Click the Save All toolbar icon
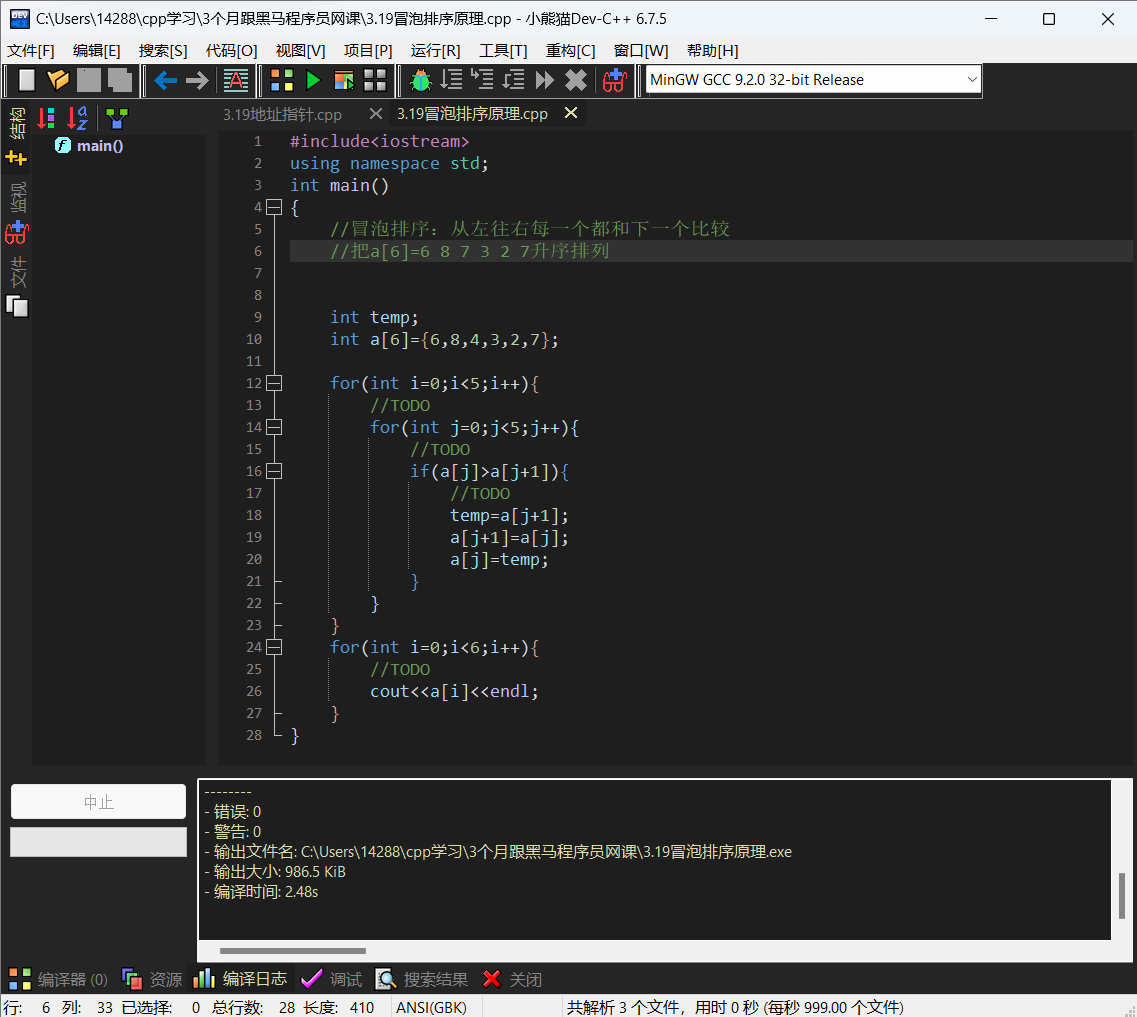Screen dimensions: 1137x1017 click(120, 80)
